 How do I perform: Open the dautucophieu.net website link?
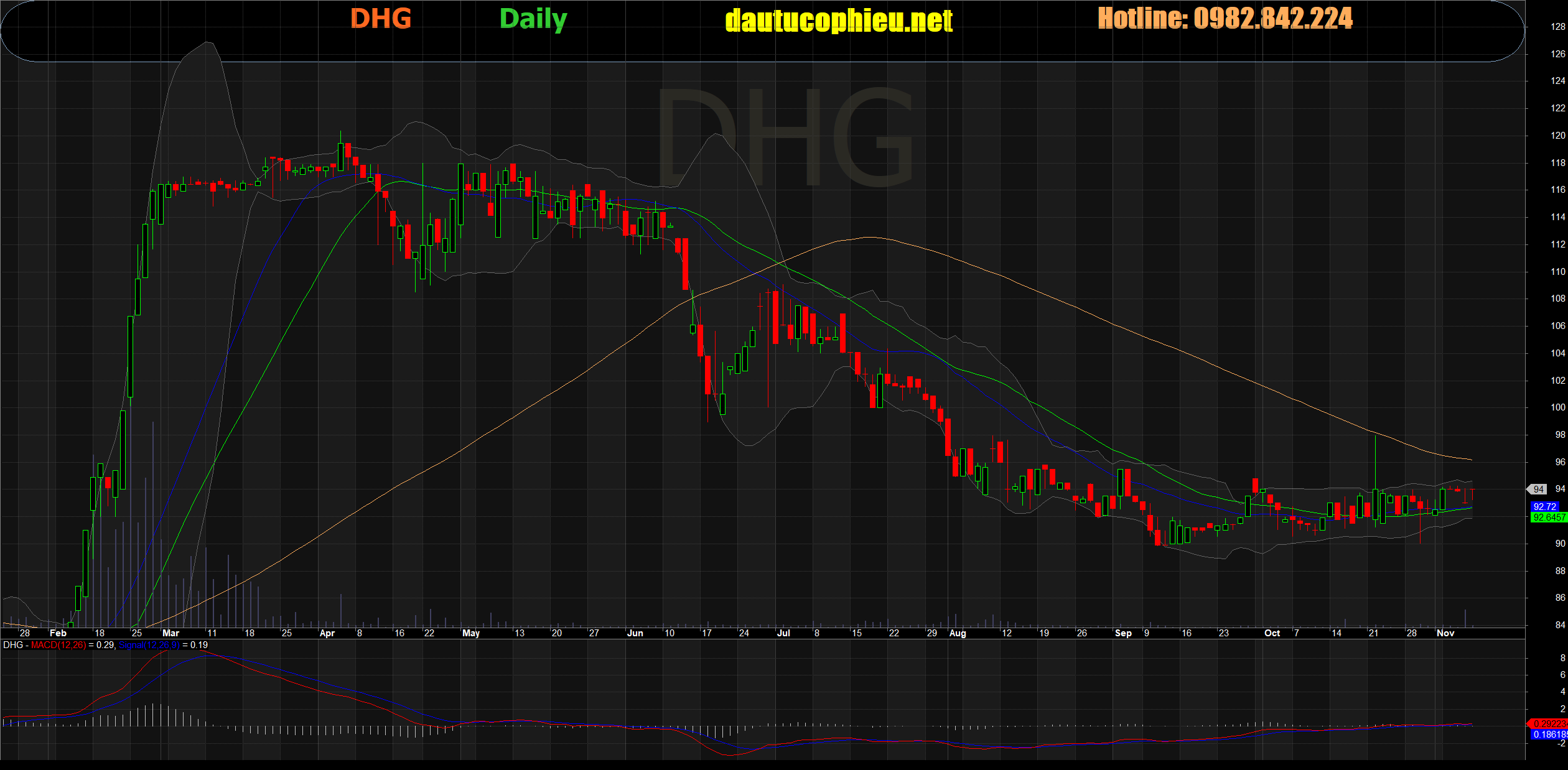[x=839, y=21]
